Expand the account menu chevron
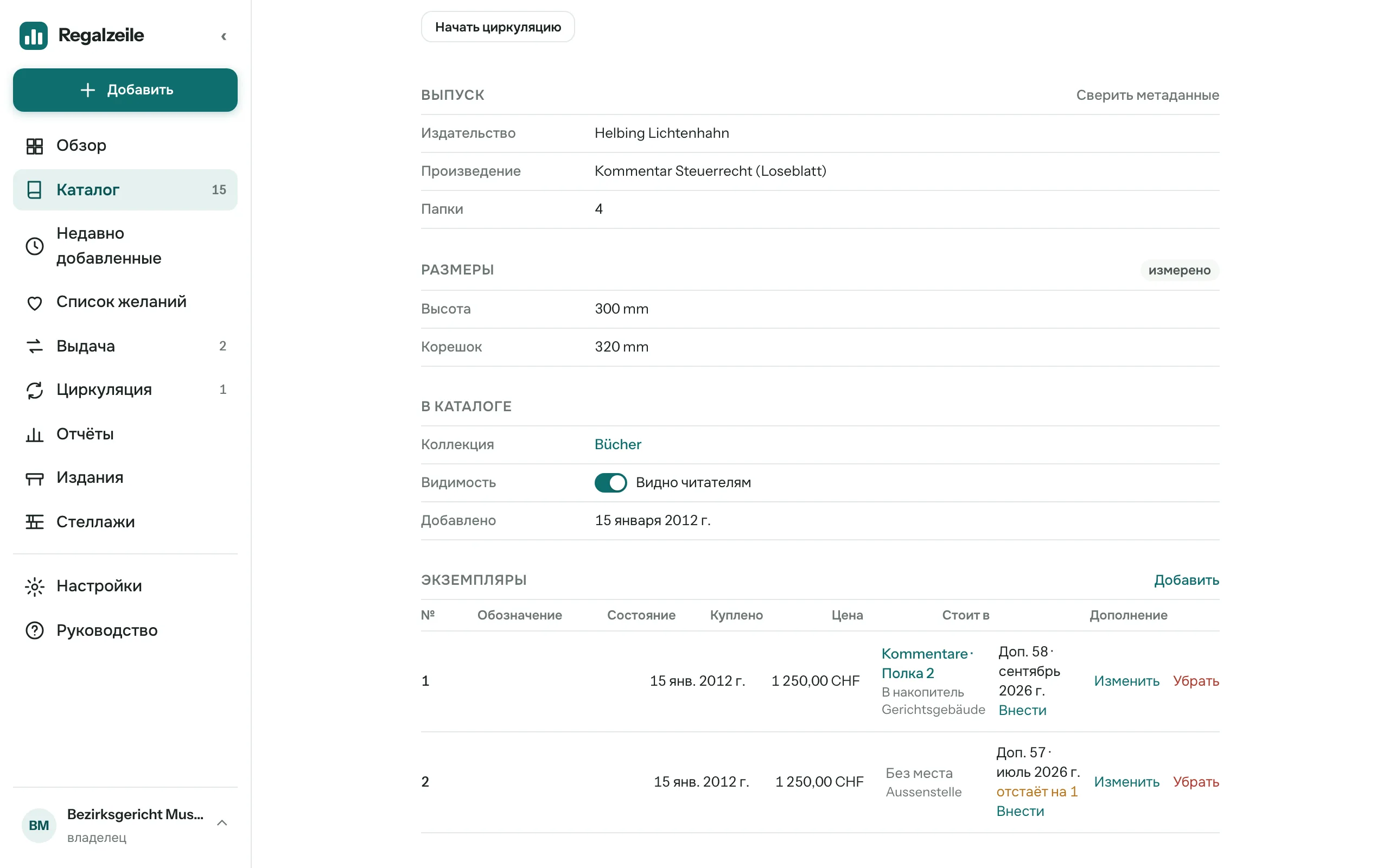 coord(222,823)
